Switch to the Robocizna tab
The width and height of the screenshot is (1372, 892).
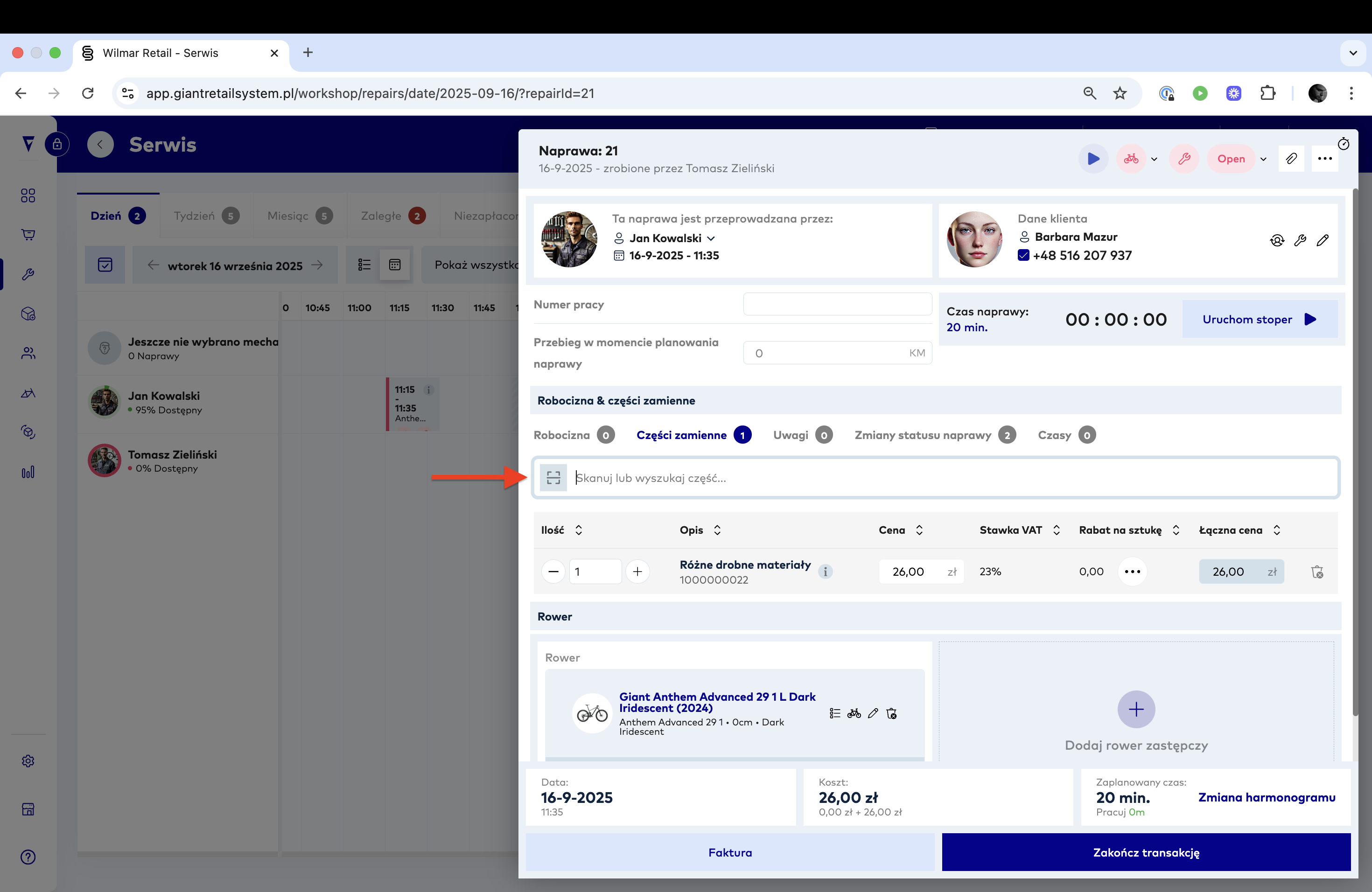point(561,435)
